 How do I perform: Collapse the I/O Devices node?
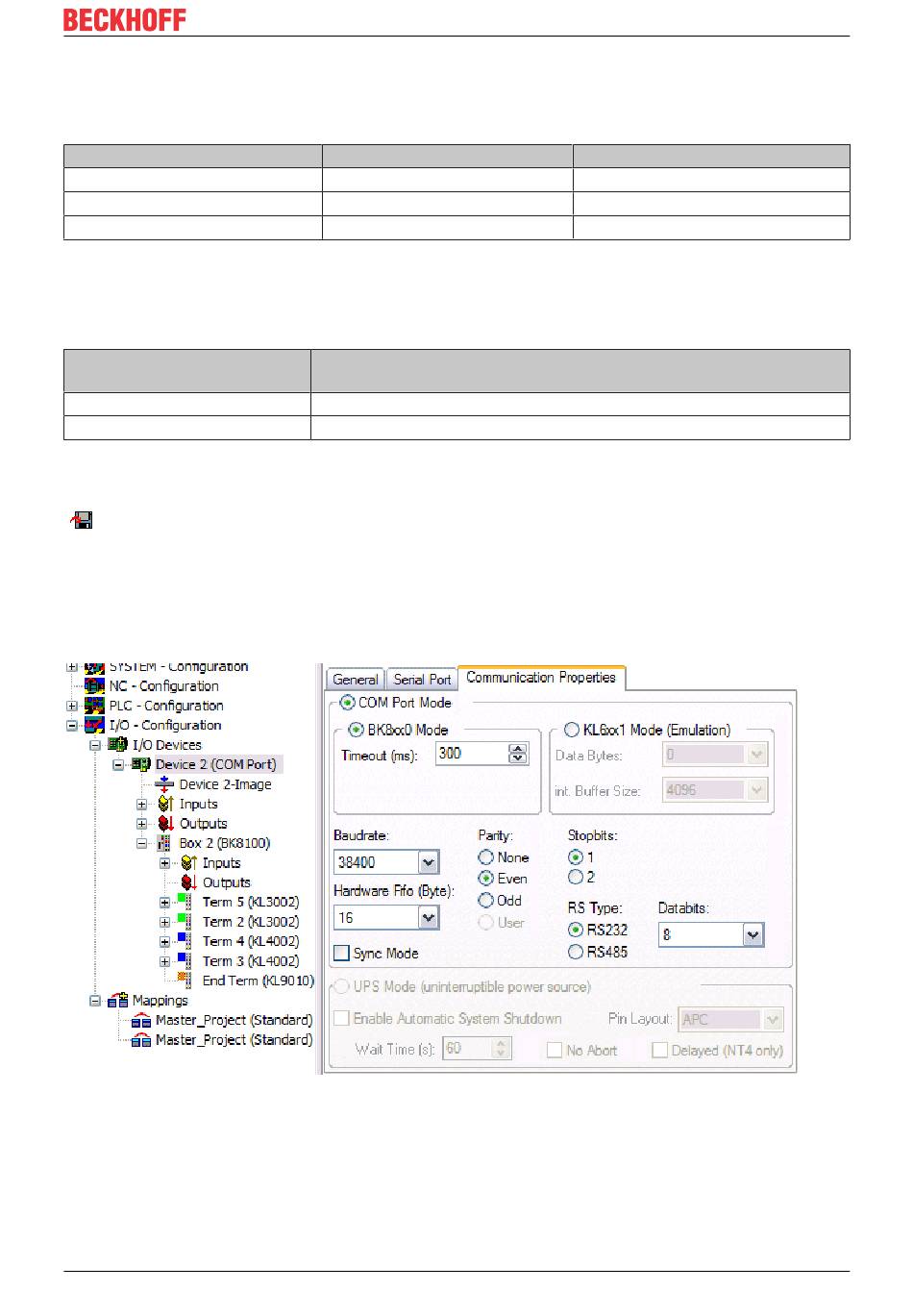95,745
